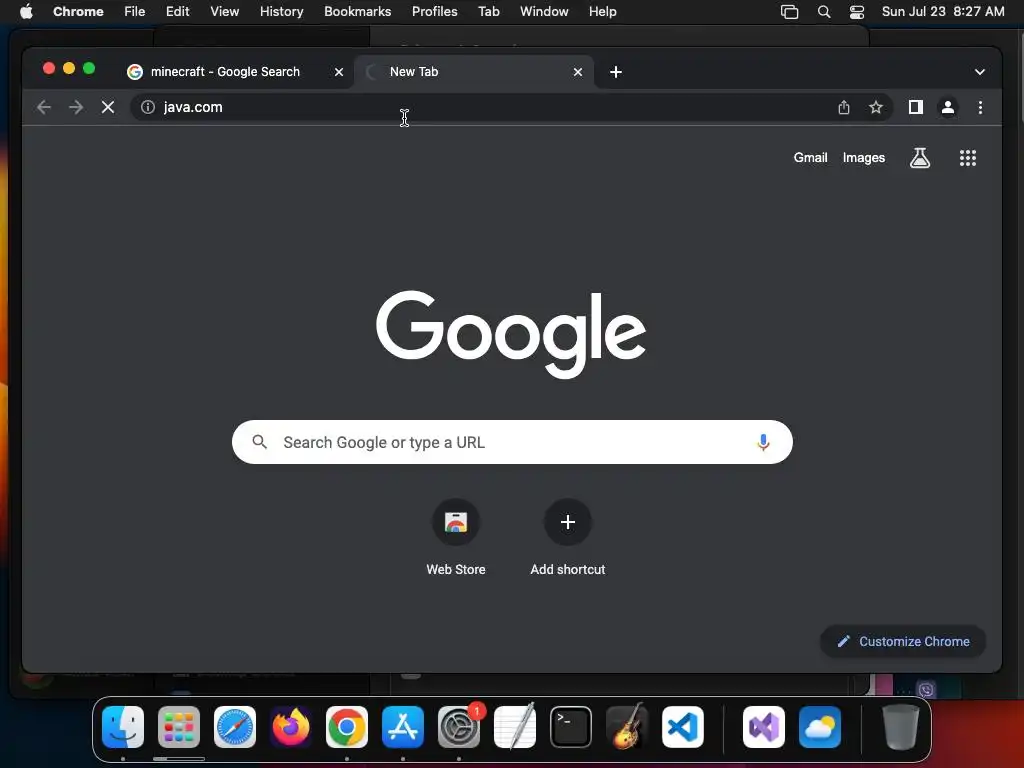Click the Google logo

pyautogui.click(x=511, y=334)
